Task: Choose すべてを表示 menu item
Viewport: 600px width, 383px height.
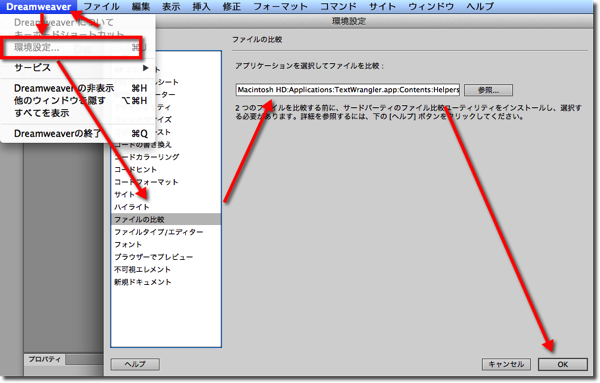Action: [78, 113]
